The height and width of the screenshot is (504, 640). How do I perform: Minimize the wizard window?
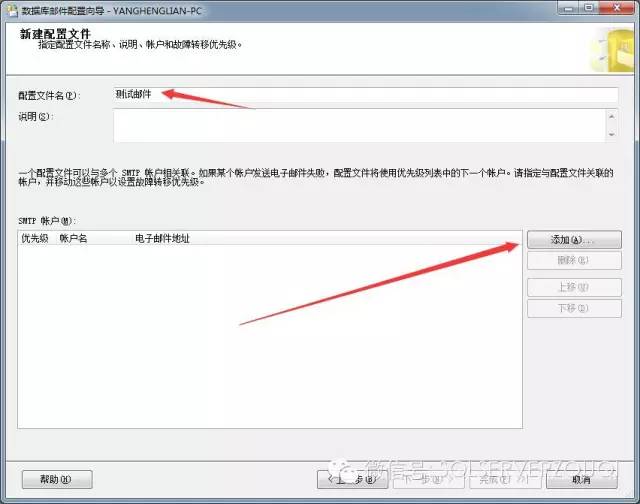tap(569, 8)
